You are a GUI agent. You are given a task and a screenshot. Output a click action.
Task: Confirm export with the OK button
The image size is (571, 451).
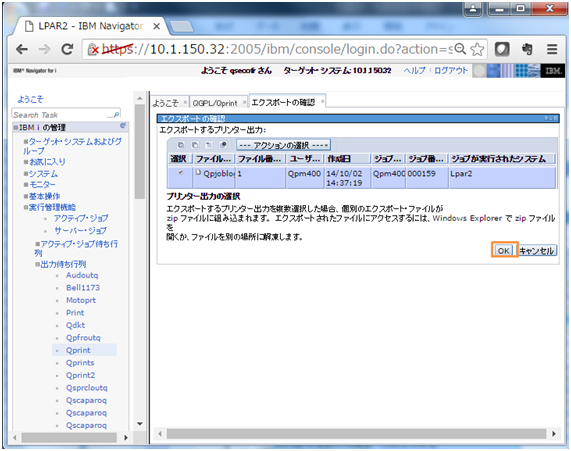(504, 250)
